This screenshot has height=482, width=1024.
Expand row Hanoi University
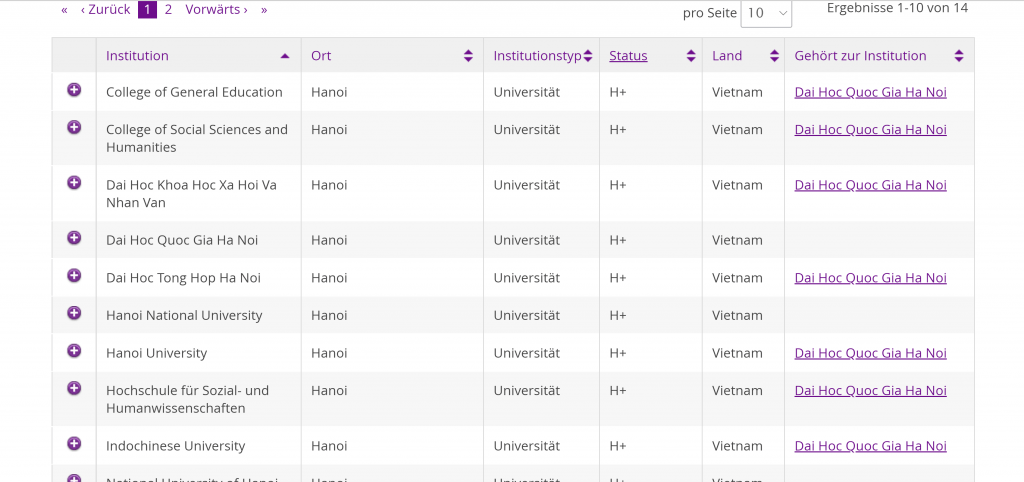click(x=74, y=351)
